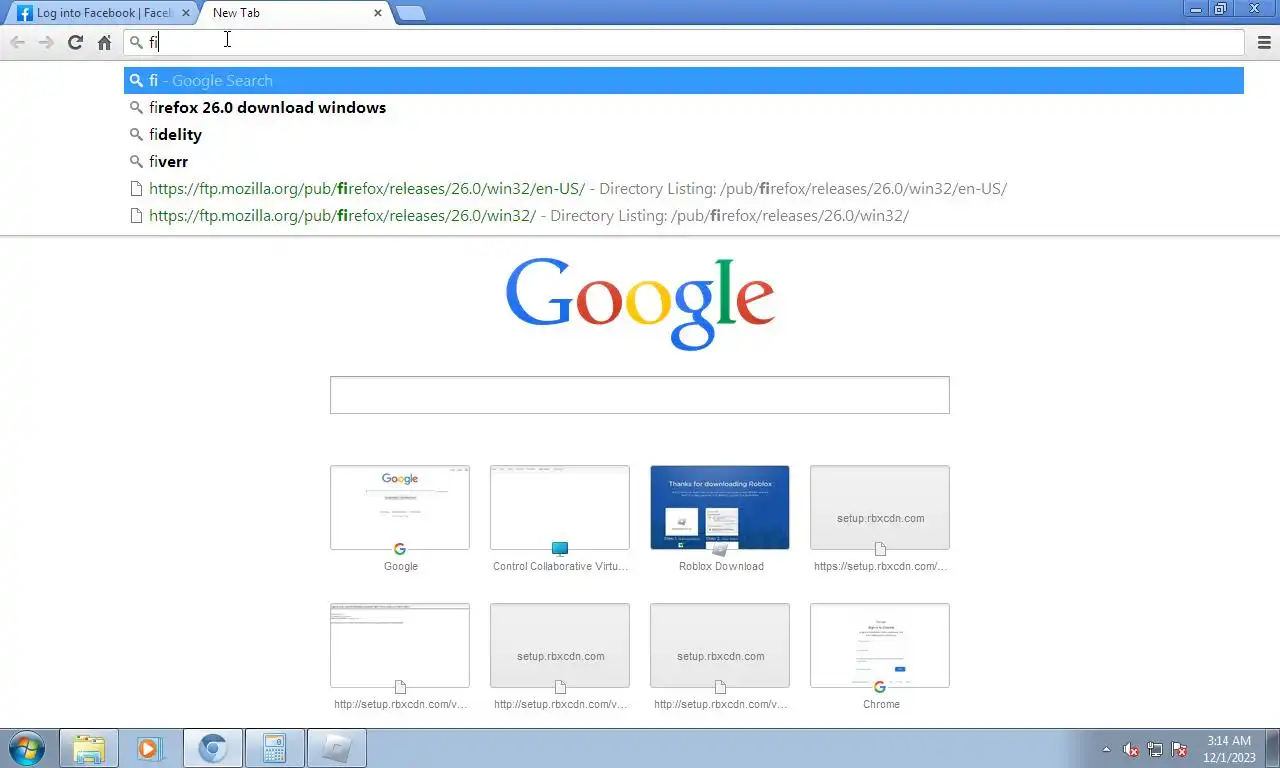Open the https://setup.rbxcdn.com/ thumbnail

[x=880, y=507]
